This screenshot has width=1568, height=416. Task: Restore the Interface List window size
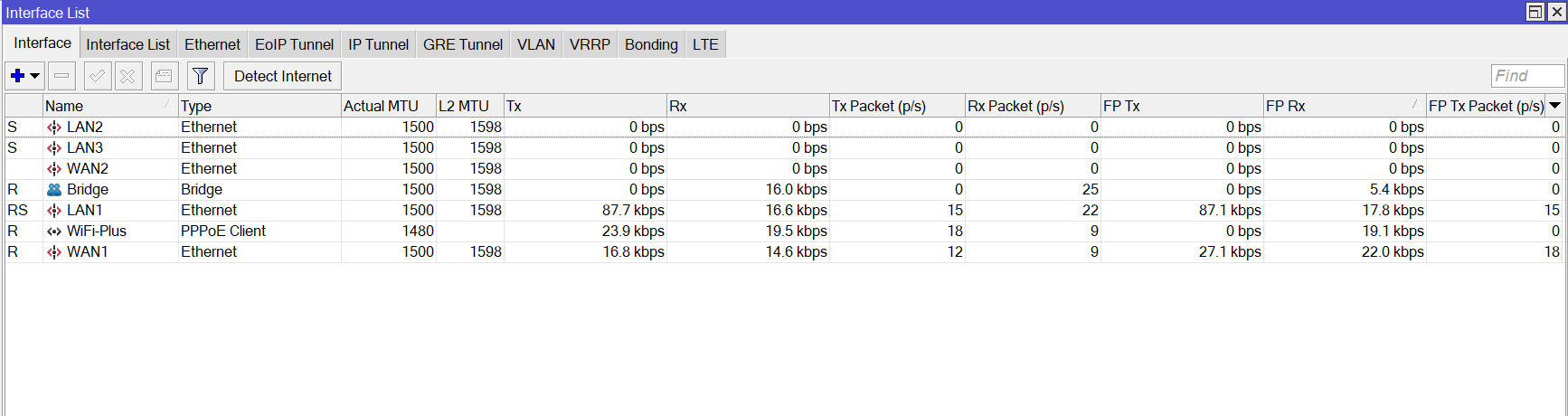[x=1535, y=12]
